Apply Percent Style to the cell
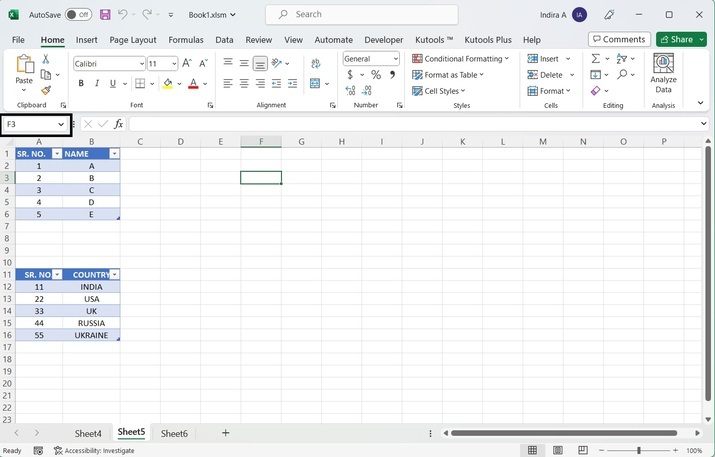 click(376, 75)
